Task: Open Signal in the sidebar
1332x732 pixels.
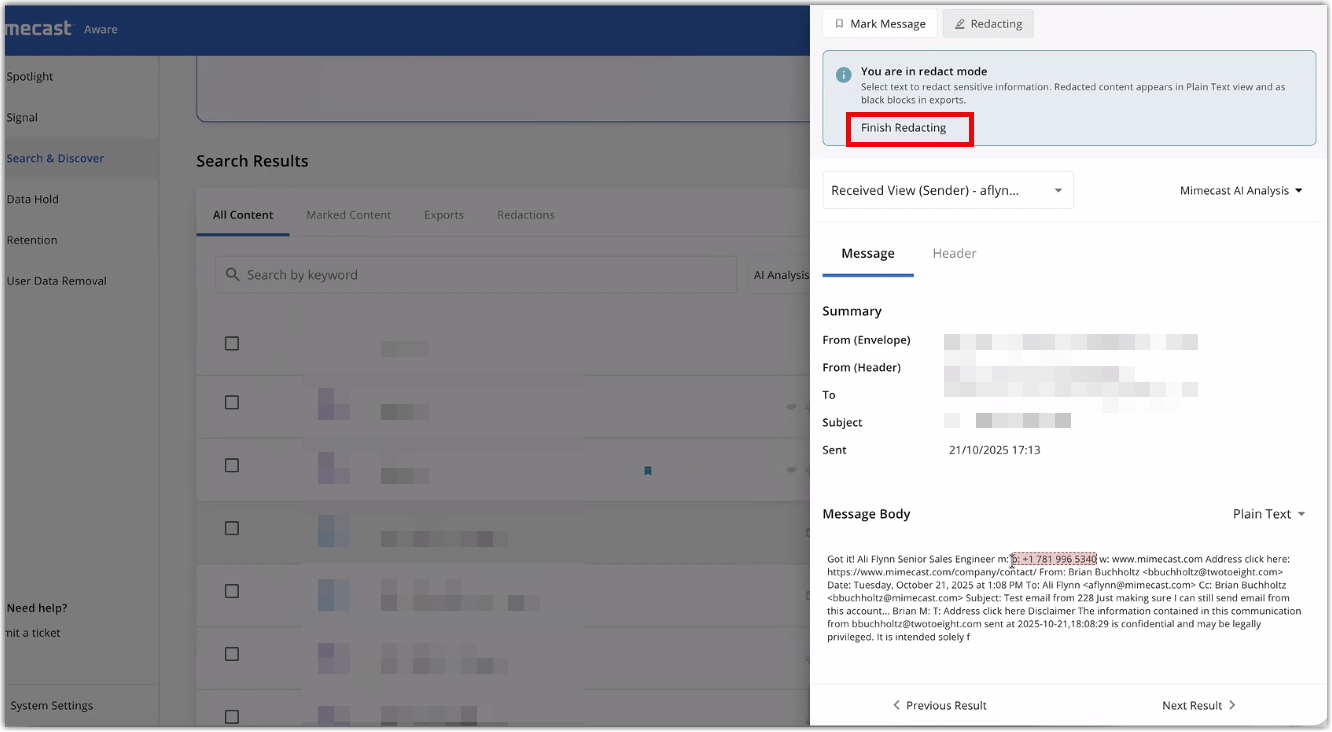Action: click(x=22, y=118)
